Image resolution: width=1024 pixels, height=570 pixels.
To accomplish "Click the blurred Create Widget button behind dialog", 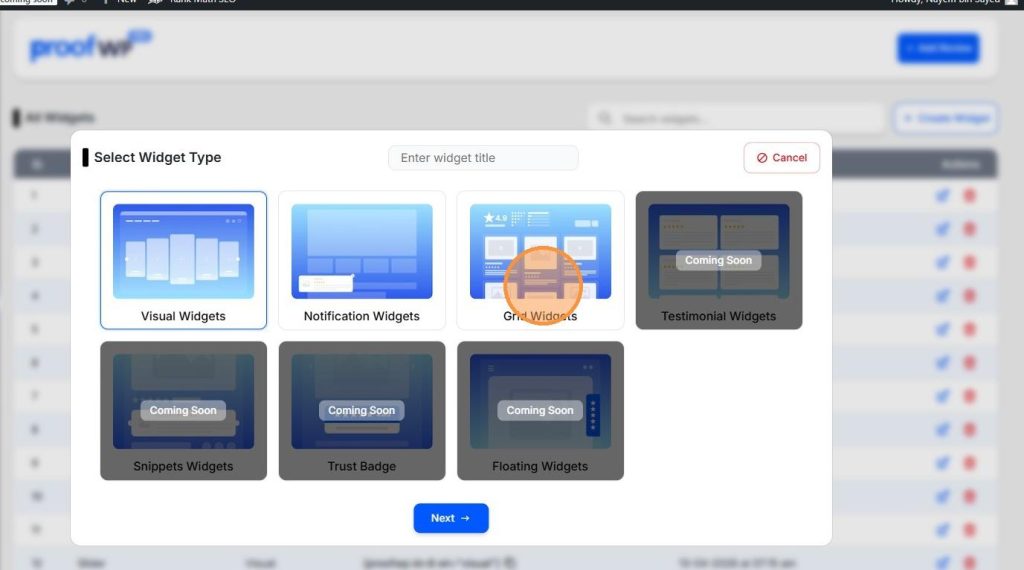I will [x=946, y=119].
